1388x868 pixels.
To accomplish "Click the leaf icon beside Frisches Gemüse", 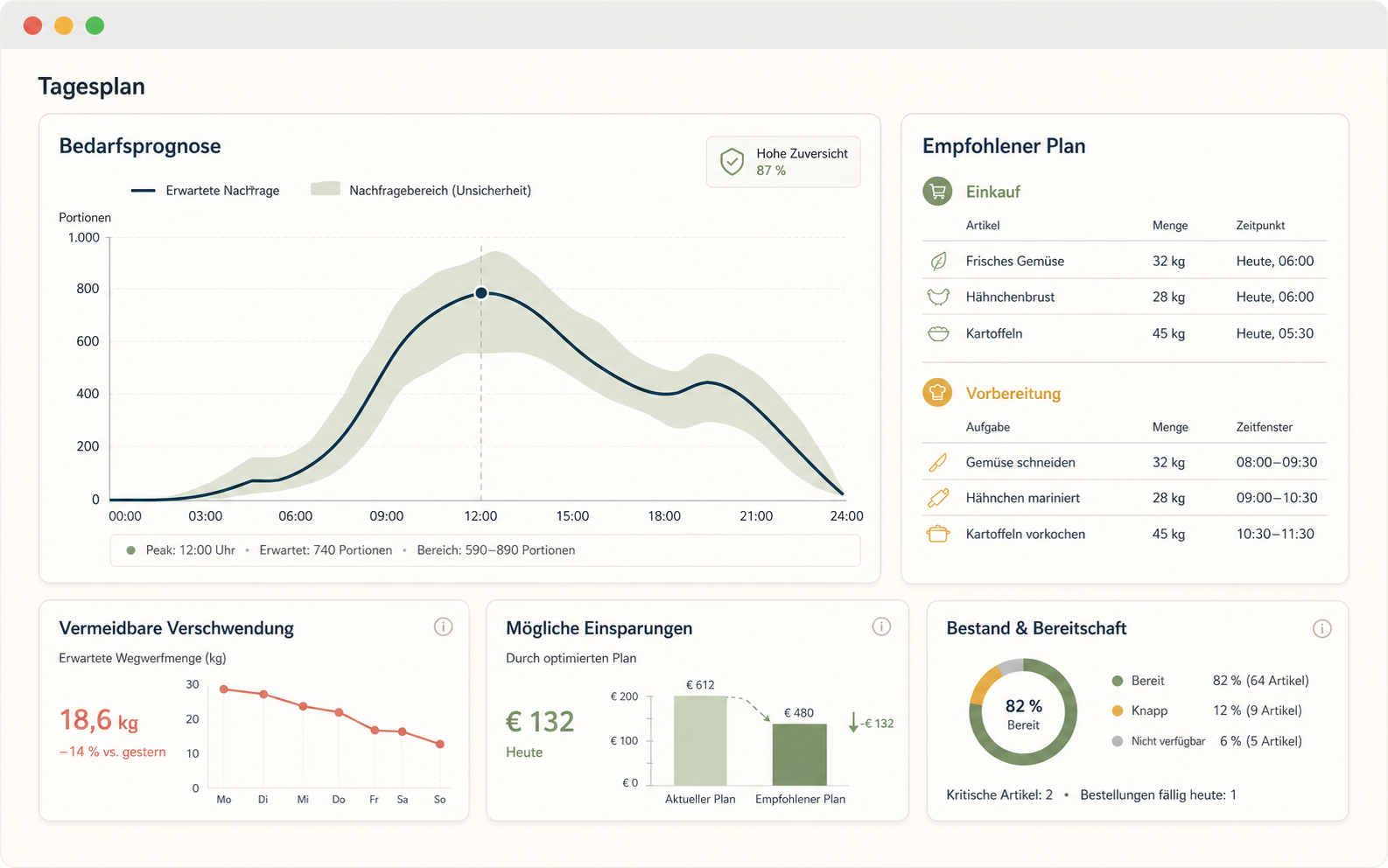I will [938, 261].
